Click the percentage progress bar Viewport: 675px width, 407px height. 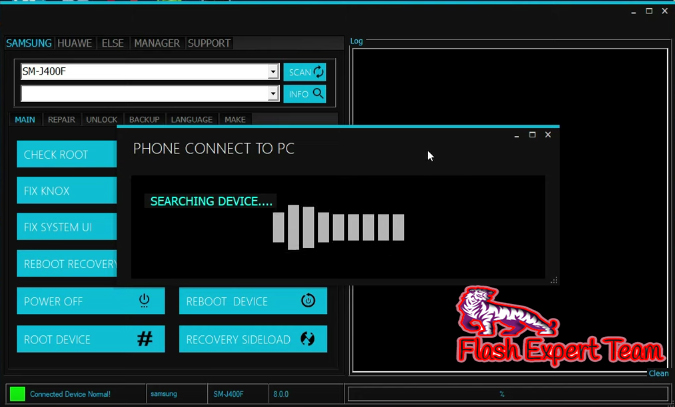coord(508,394)
